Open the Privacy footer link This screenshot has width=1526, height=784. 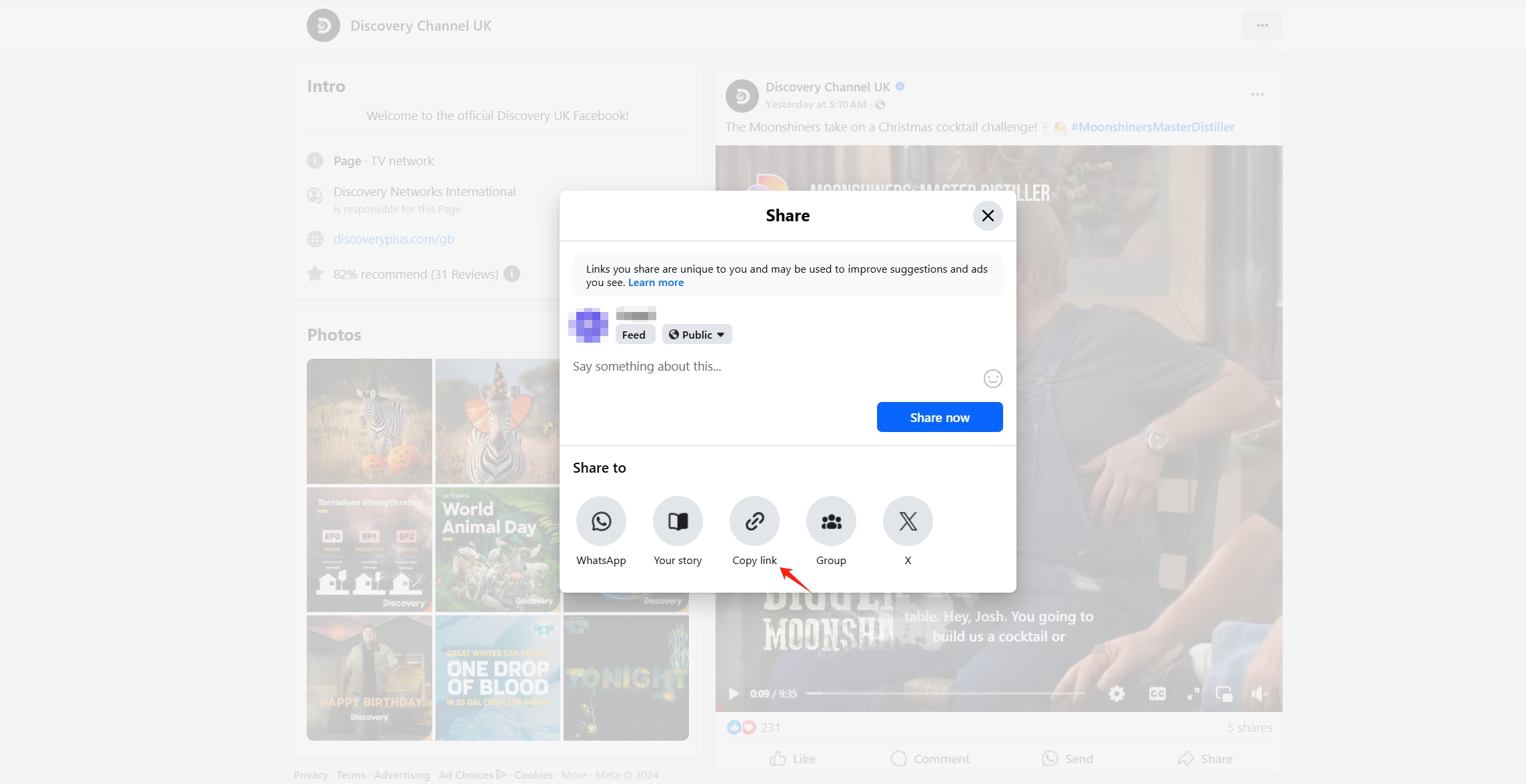(x=311, y=775)
